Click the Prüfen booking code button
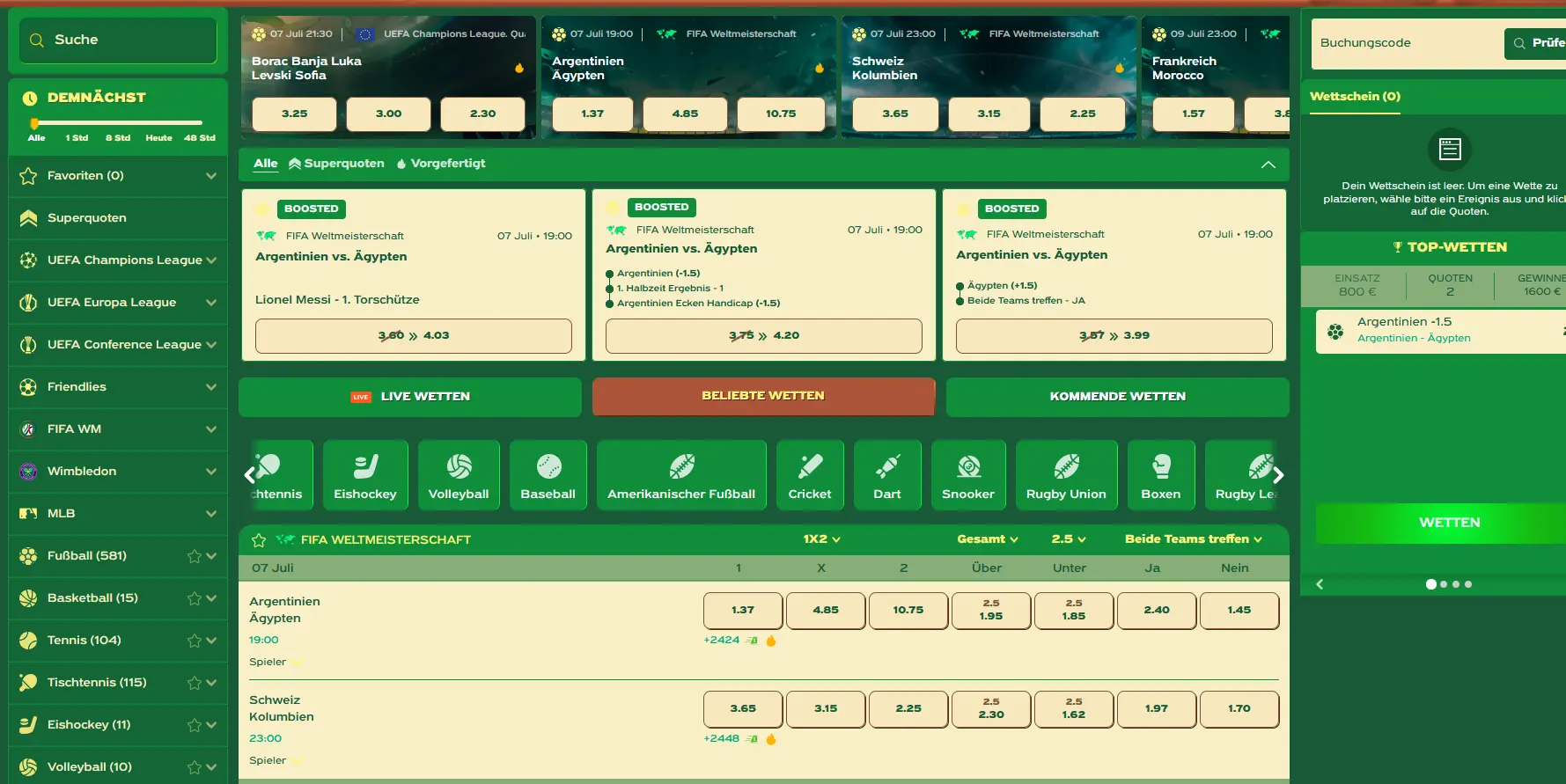 [x=1536, y=43]
